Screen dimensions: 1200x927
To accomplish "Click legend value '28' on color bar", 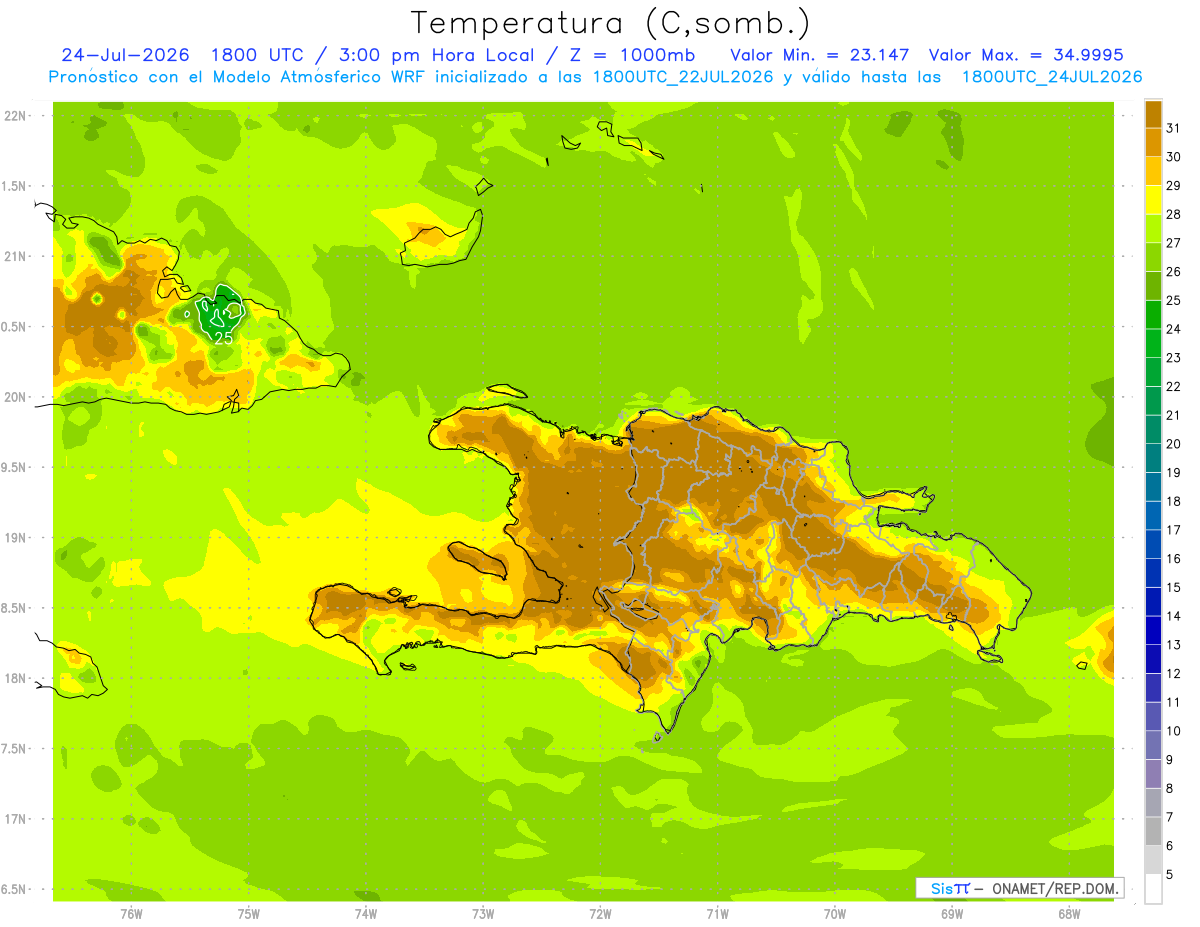I will click(1173, 214).
